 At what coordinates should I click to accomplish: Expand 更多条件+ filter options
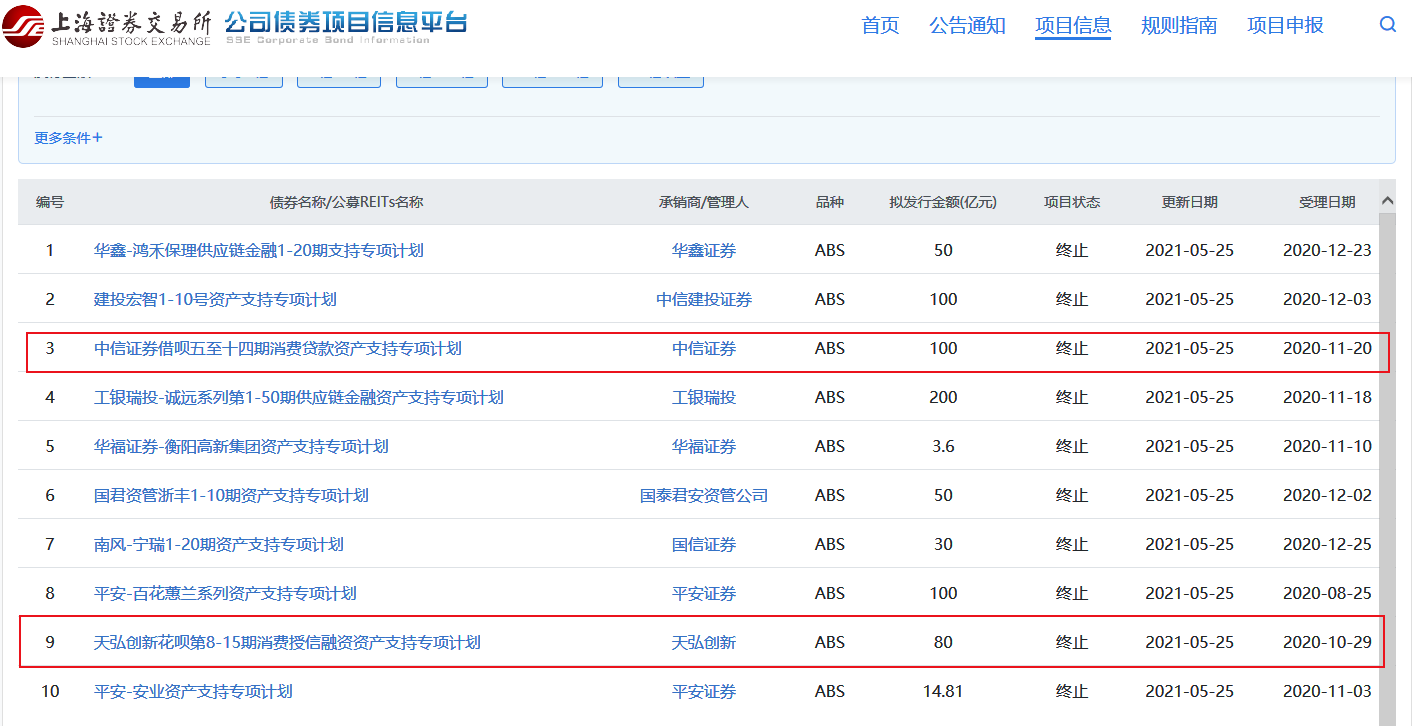click(68, 138)
